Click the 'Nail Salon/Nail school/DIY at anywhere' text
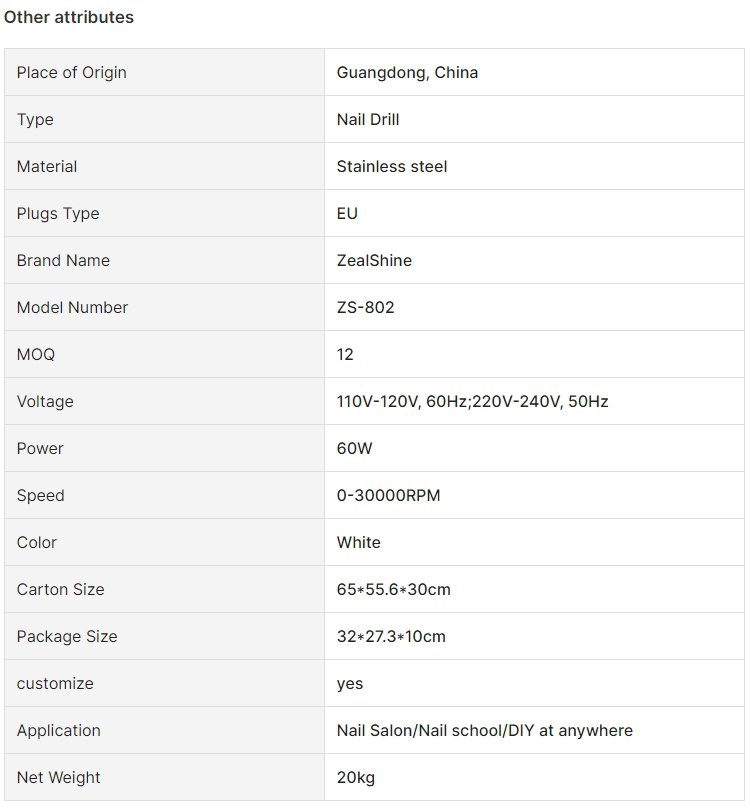Viewport: 750px width, 809px height. point(484,730)
